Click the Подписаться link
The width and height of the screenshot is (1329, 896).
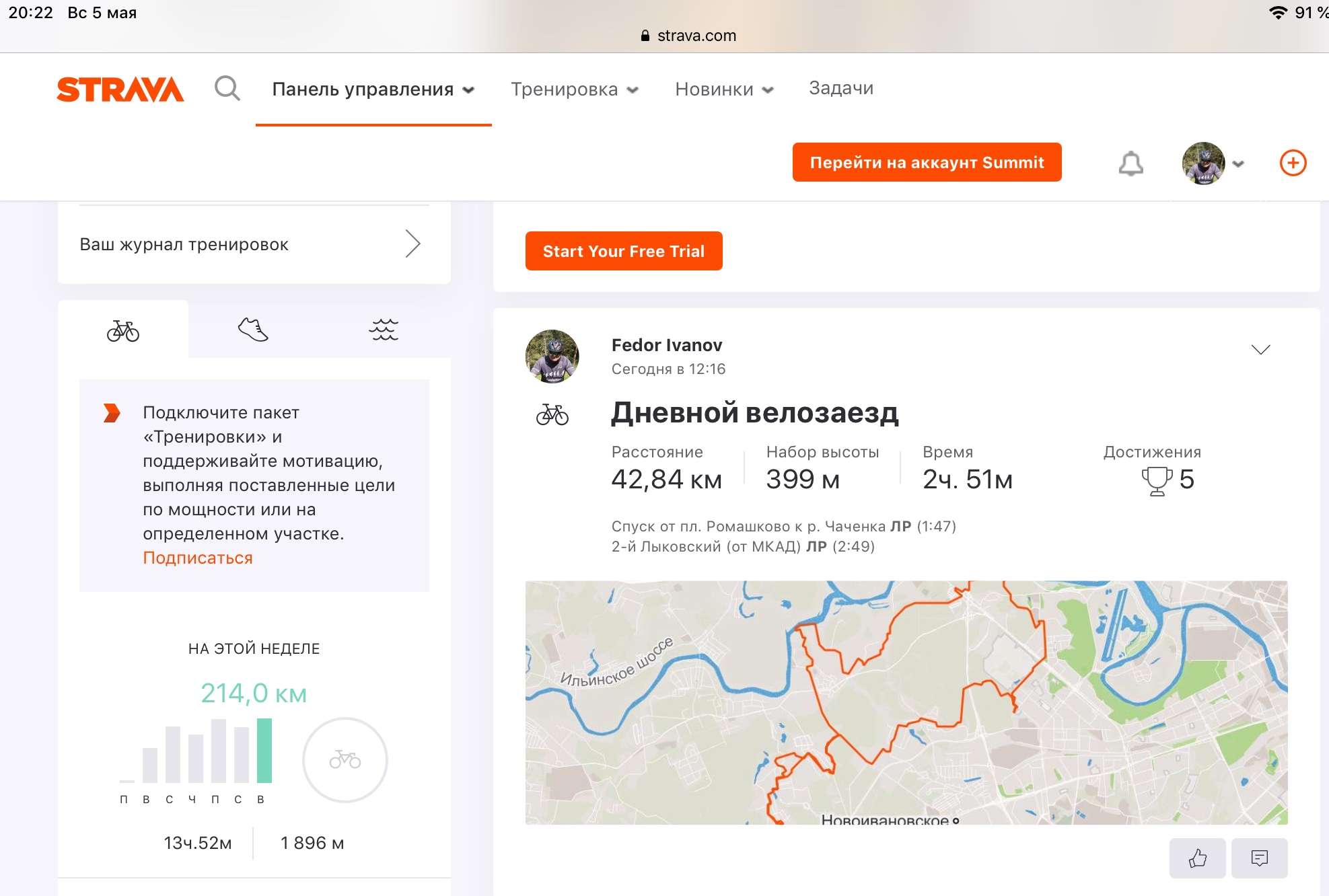[197, 558]
